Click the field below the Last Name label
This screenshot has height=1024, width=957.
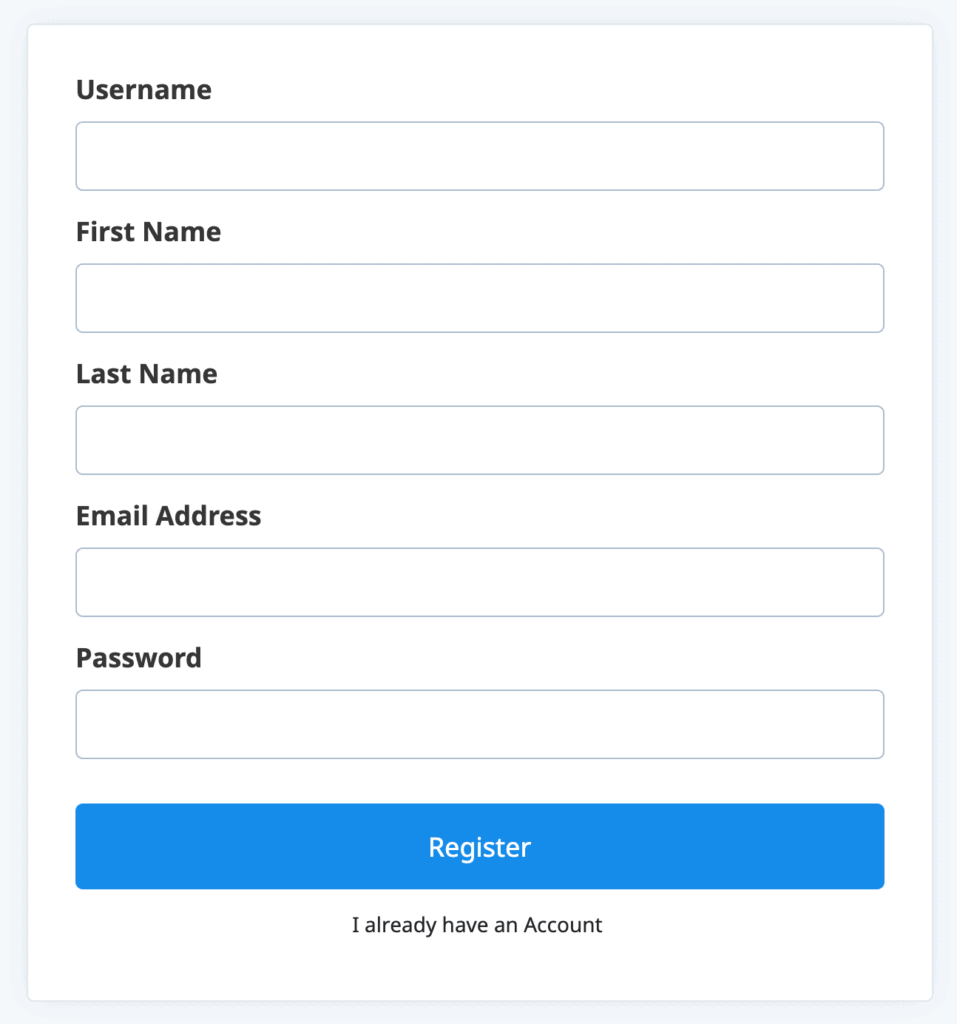479,440
